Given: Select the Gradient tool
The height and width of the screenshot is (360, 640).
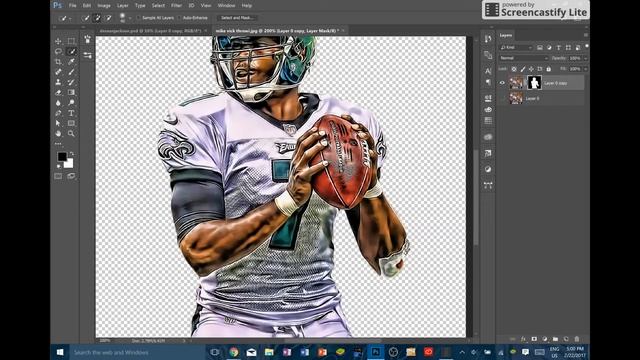Looking at the screenshot, I should (71, 92).
